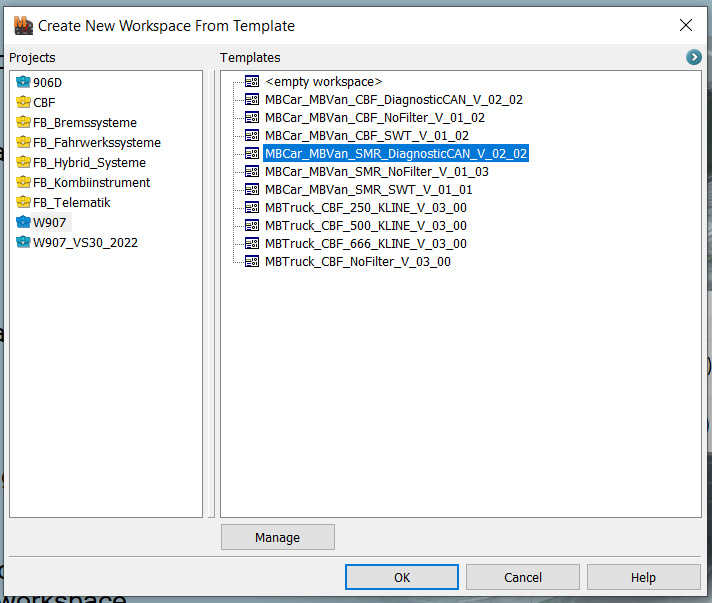Select template MBCar_MBVan_SMR_NoFilter_V_01_03
712x603 pixels.
(376, 172)
